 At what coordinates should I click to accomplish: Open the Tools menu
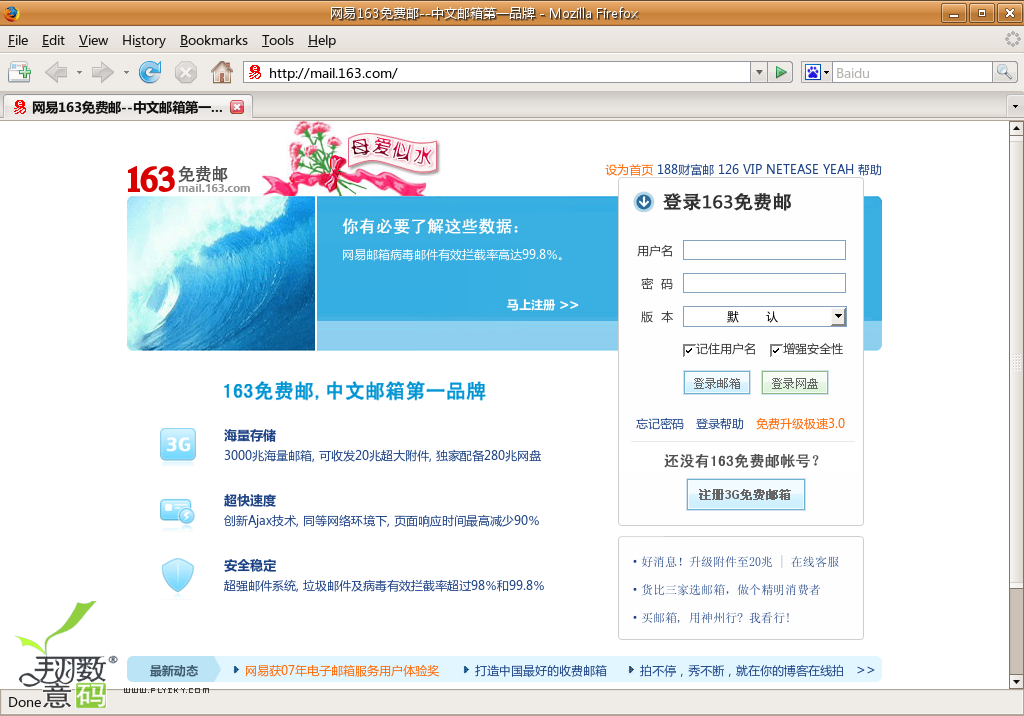(278, 41)
